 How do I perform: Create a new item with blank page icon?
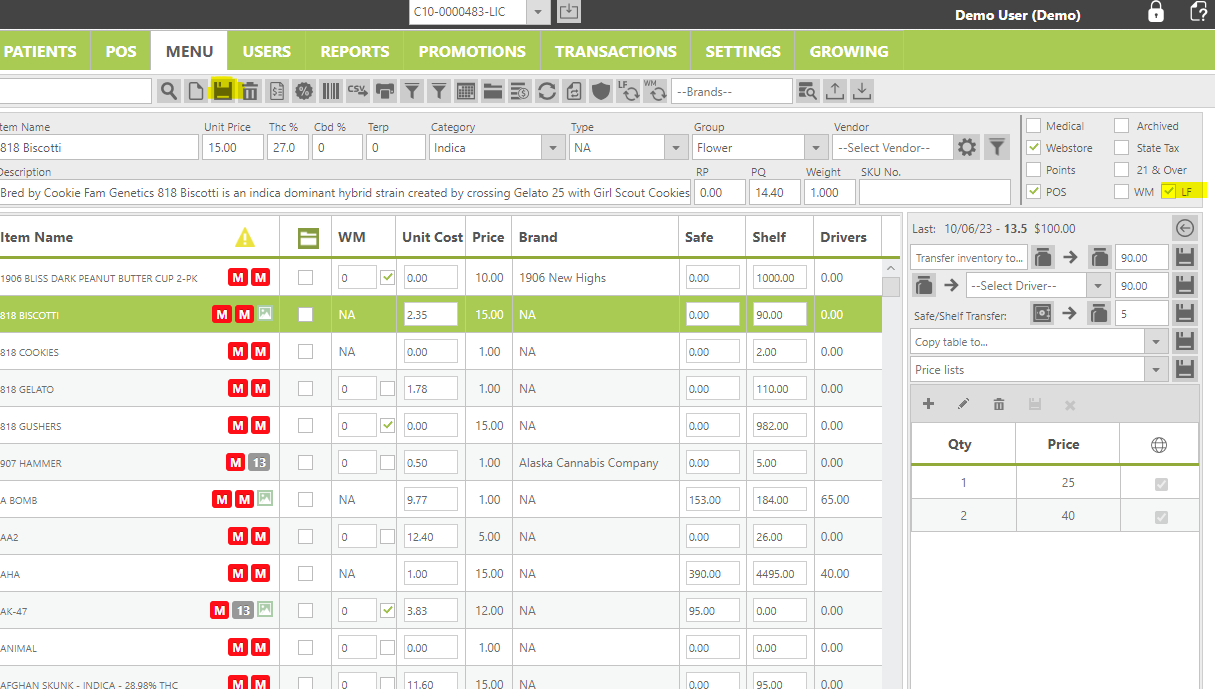(x=196, y=91)
